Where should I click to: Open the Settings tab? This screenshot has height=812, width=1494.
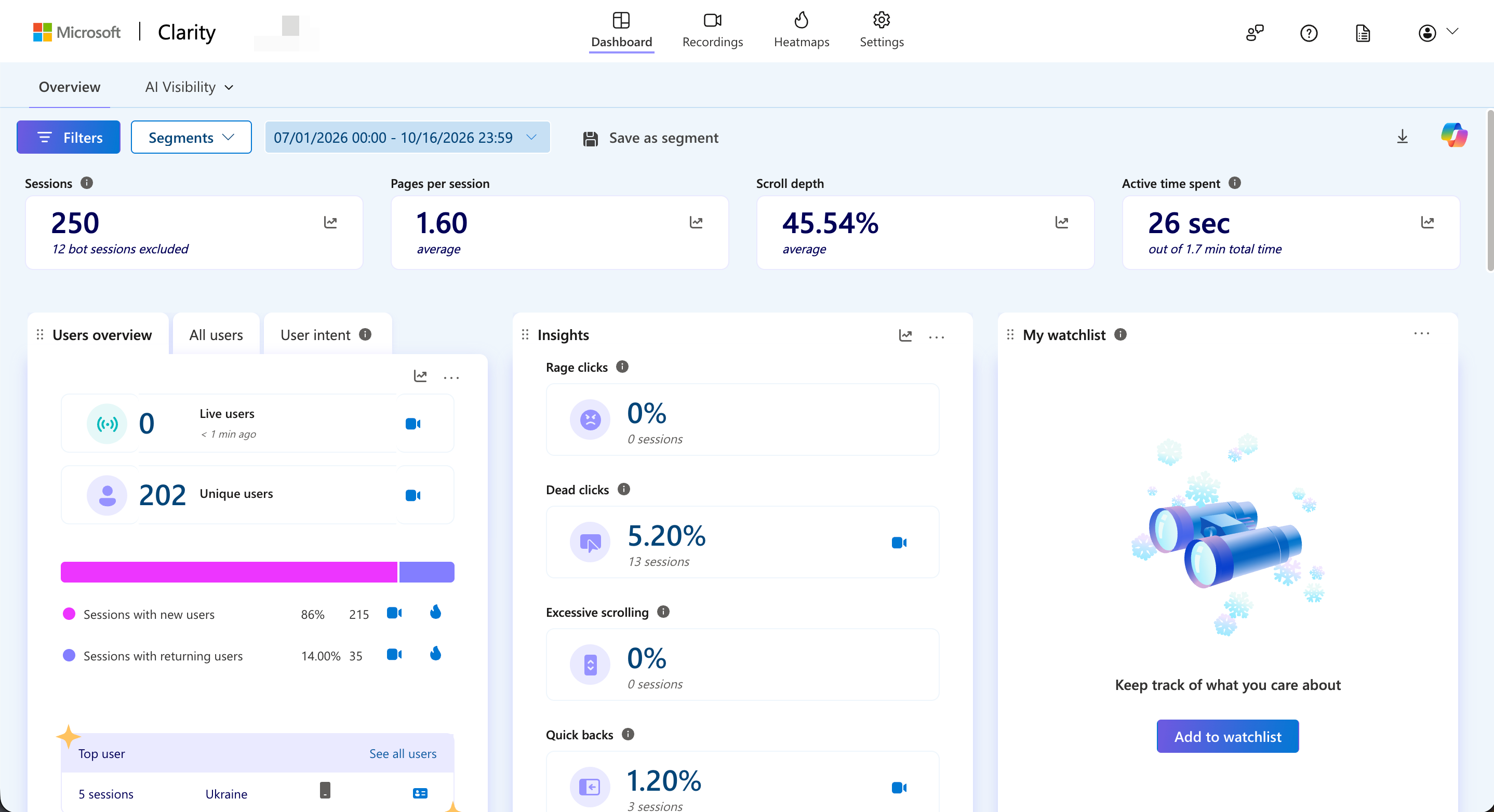pos(882,31)
